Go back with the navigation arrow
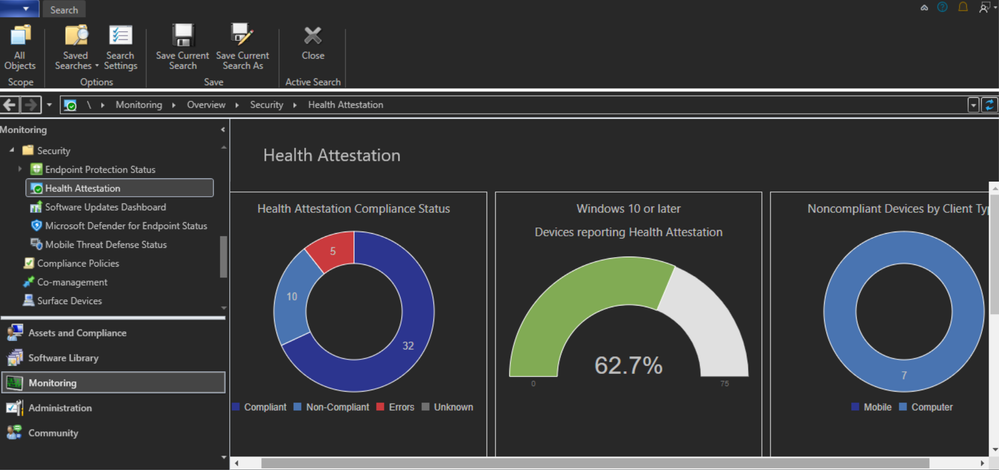This screenshot has height=470, width=999. (10, 104)
